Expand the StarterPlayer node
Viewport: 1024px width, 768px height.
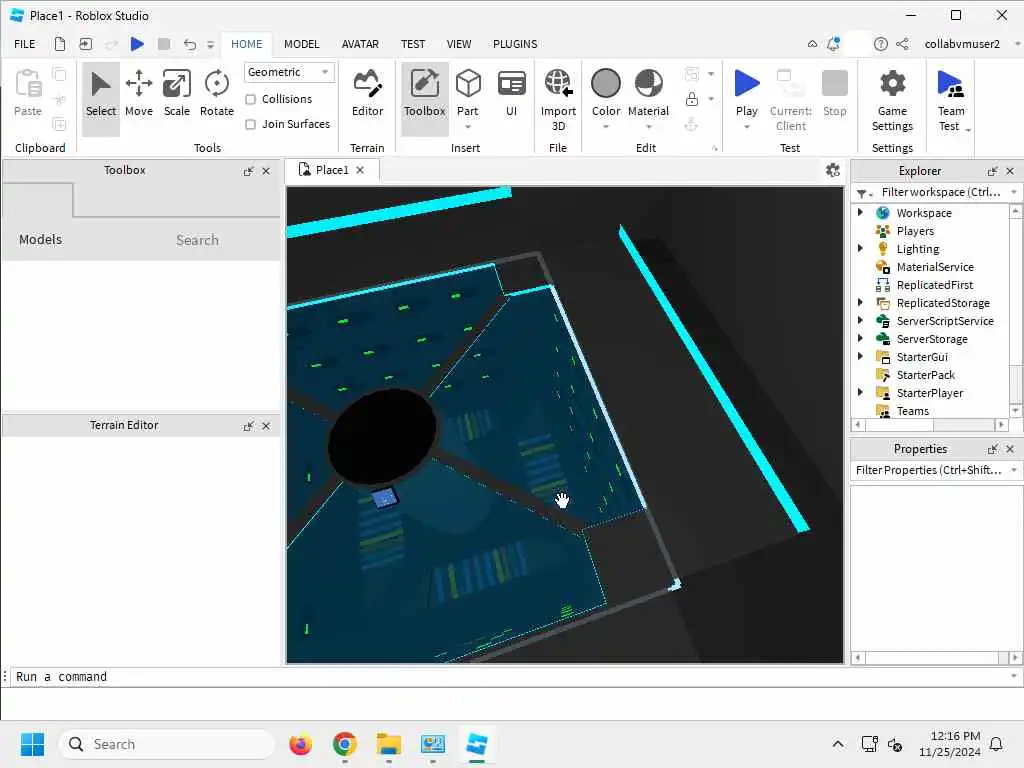click(x=860, y=392)
